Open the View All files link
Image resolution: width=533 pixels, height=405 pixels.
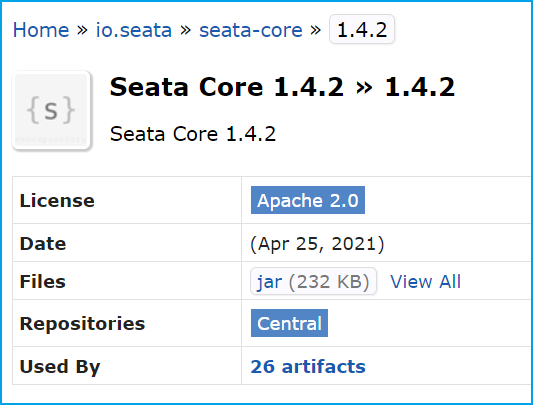425,282
